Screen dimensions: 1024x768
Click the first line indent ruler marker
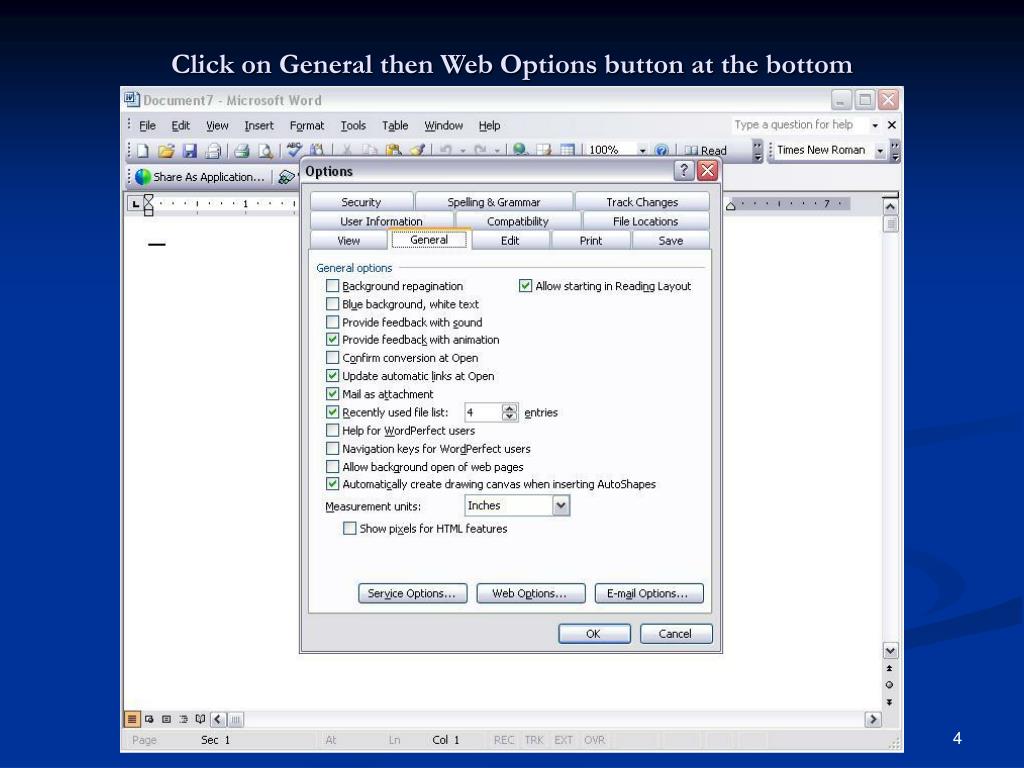[148, 198]
